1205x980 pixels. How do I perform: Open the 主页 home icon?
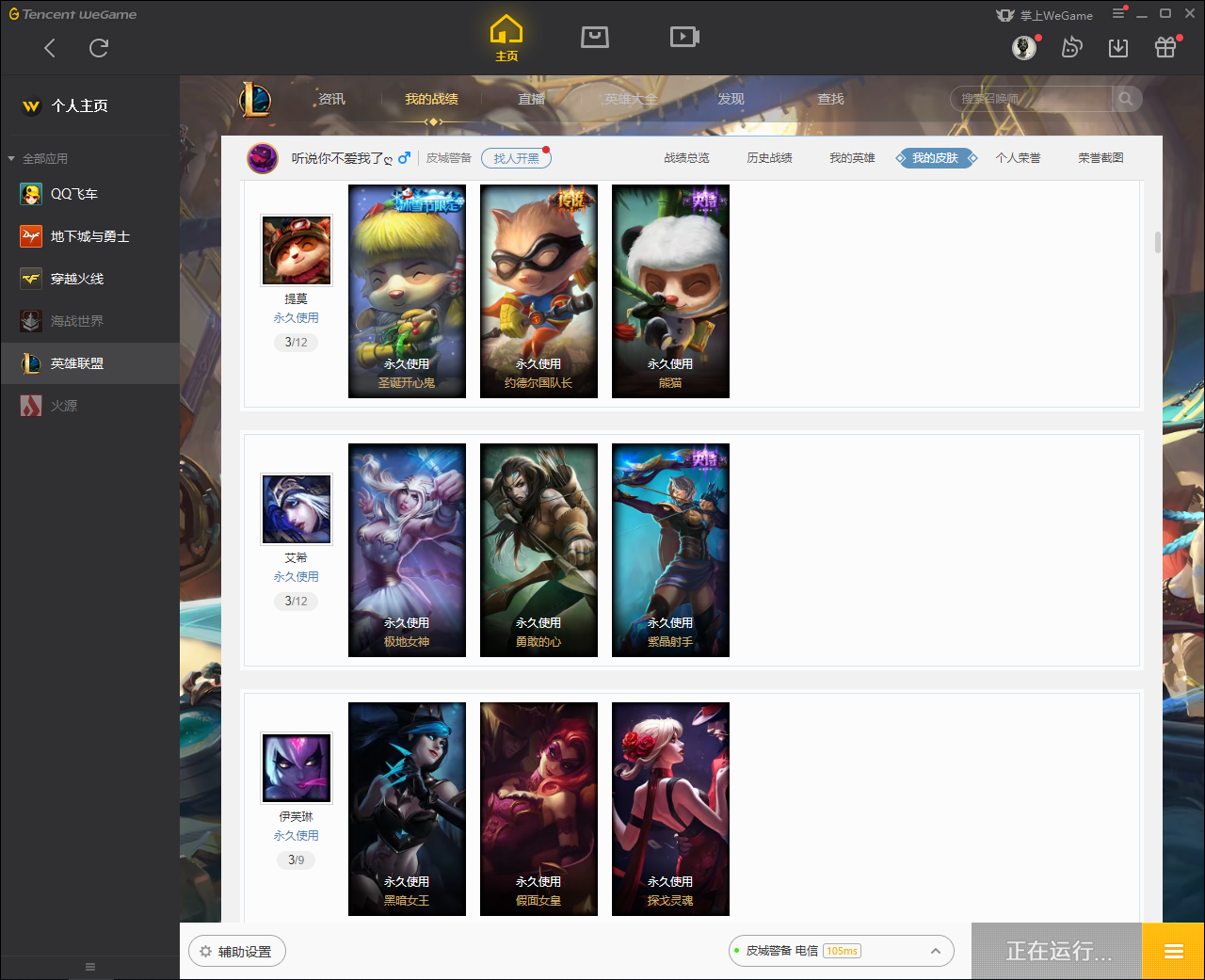(506, 39)
